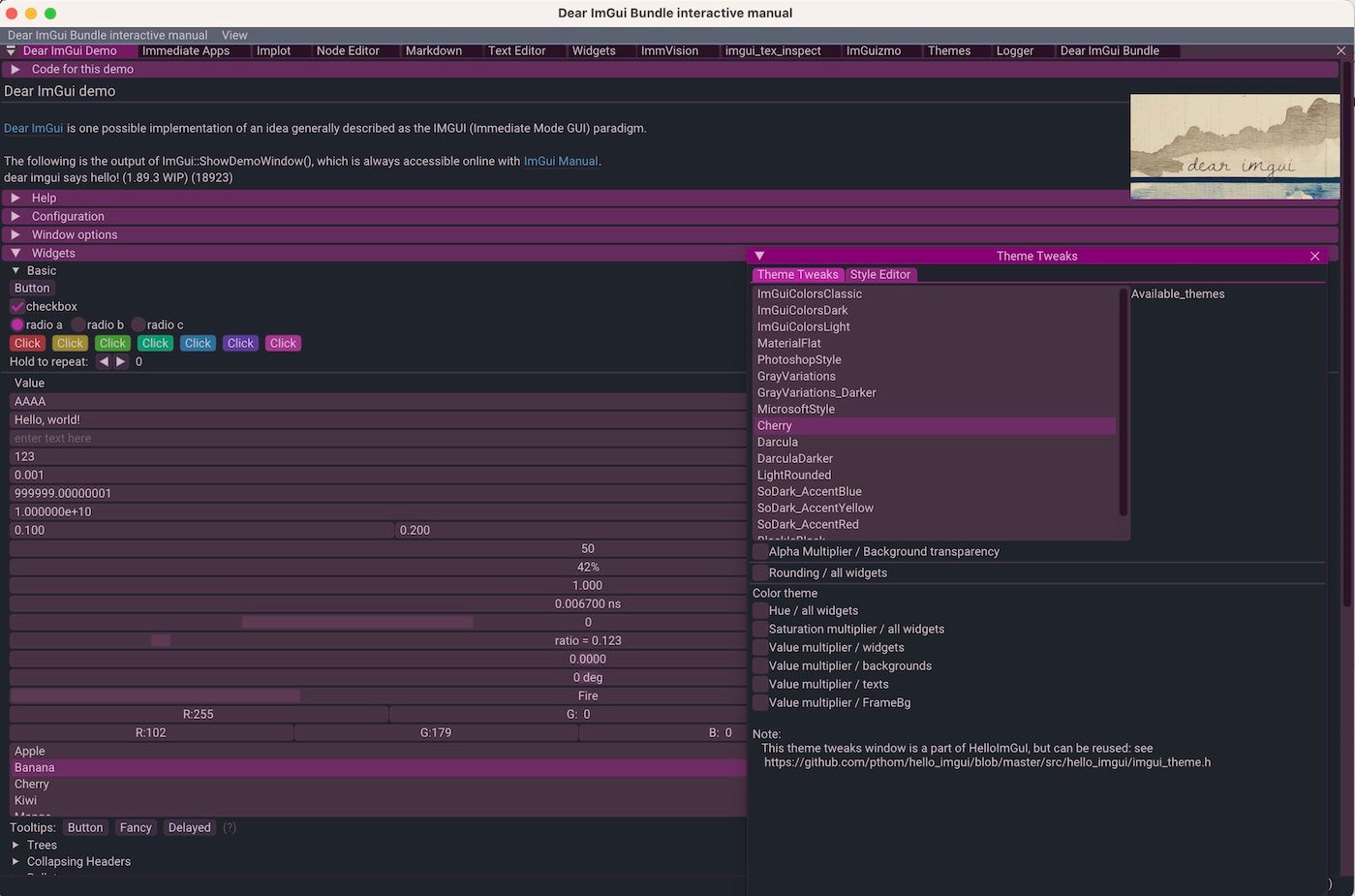Open the ImmVision tab
The height and width of the screenshot is (896, 1355).
pos(669,50)
